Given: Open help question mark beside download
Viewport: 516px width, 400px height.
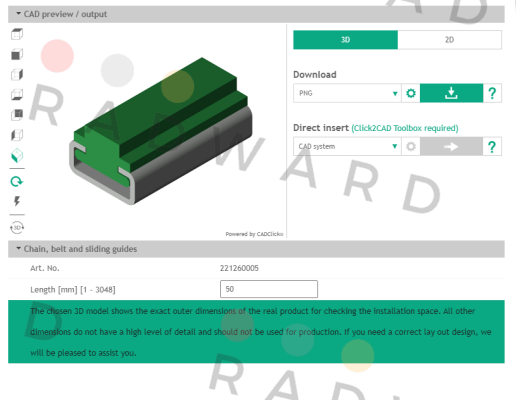Looking at the screenshot, I should point(492,93).
